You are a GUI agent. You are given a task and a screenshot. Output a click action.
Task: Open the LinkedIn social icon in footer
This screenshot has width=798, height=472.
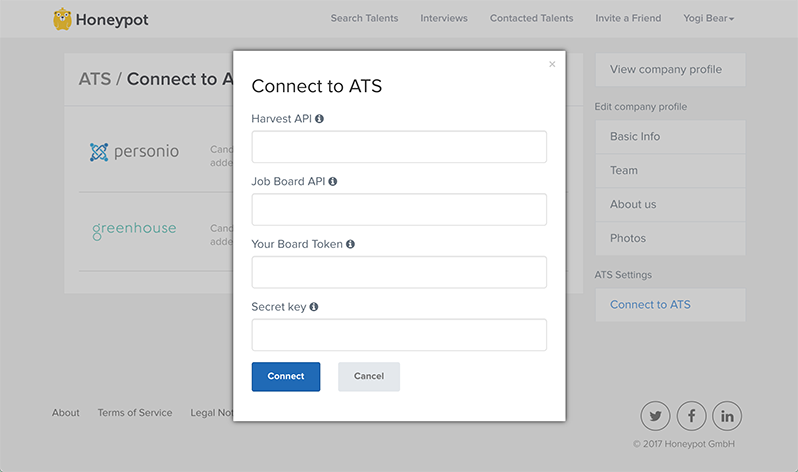click(727, 415)
